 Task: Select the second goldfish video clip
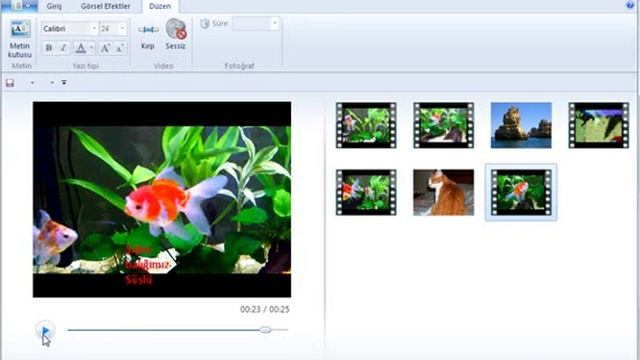pyautogui.click(x=444, y=125)
